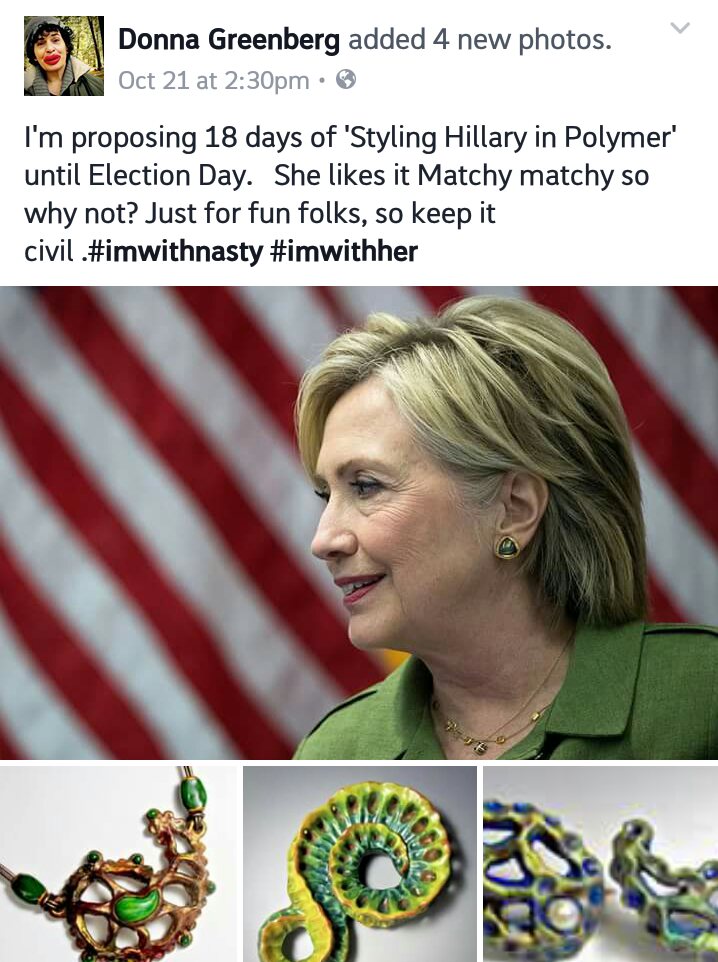Open the Oct 21 at 2:30pm timestamp
The height and width of the screenshot is (962, 718).
214,80
